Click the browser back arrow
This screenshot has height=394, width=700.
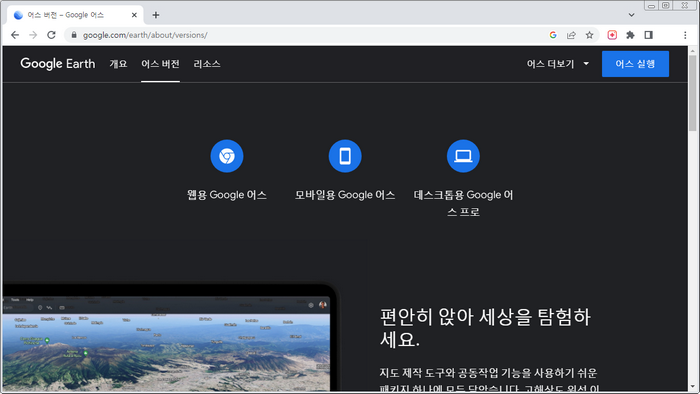[15, 35]
